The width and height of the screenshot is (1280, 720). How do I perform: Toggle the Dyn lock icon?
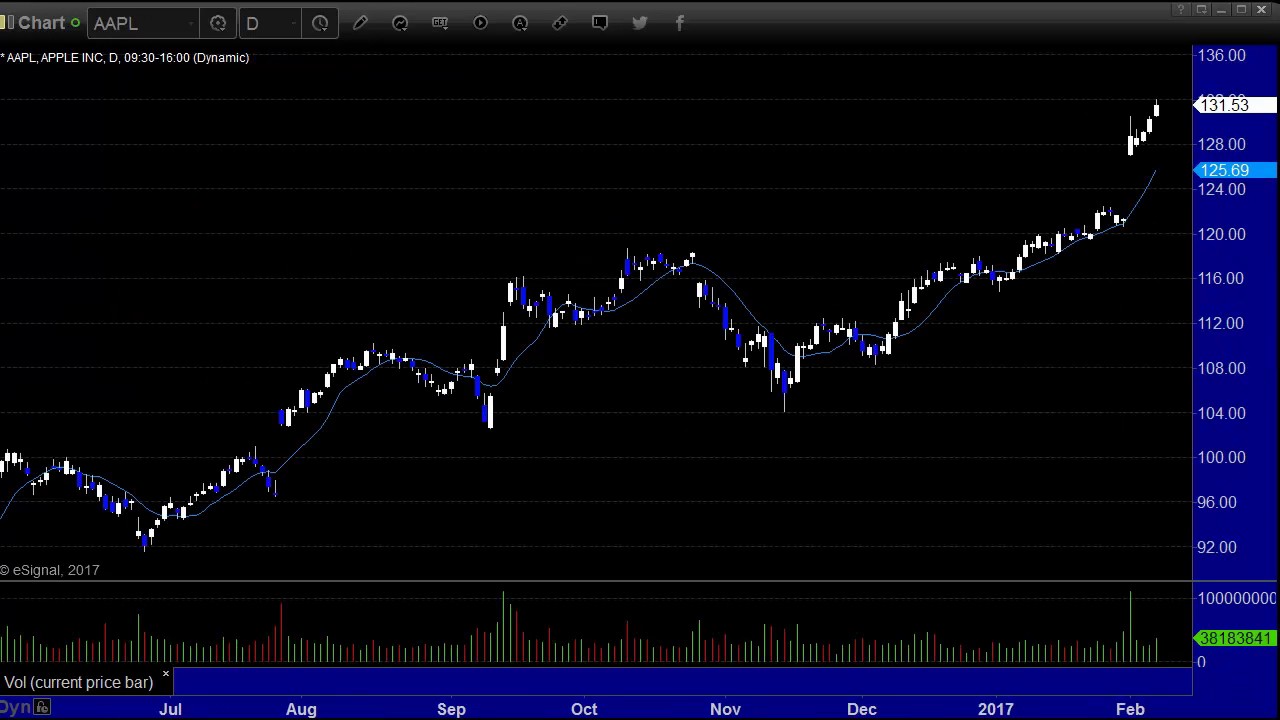(x=42, y=707)
